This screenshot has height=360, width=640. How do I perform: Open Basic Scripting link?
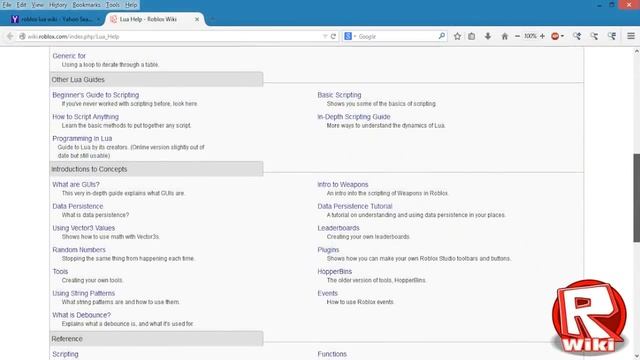(339, 95)
